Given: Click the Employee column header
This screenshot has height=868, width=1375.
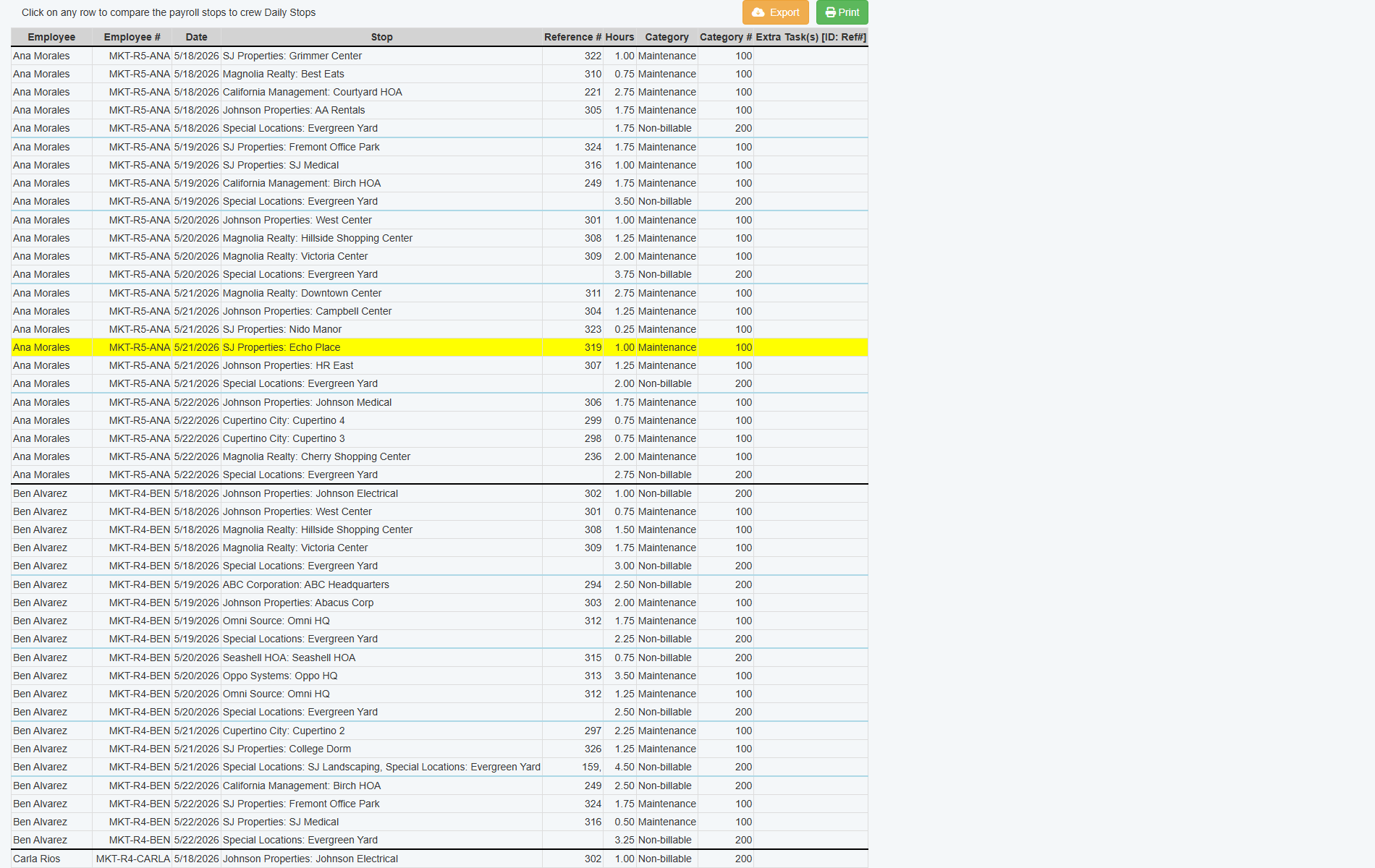Looking at the screenshot, I should pos(51,37).
